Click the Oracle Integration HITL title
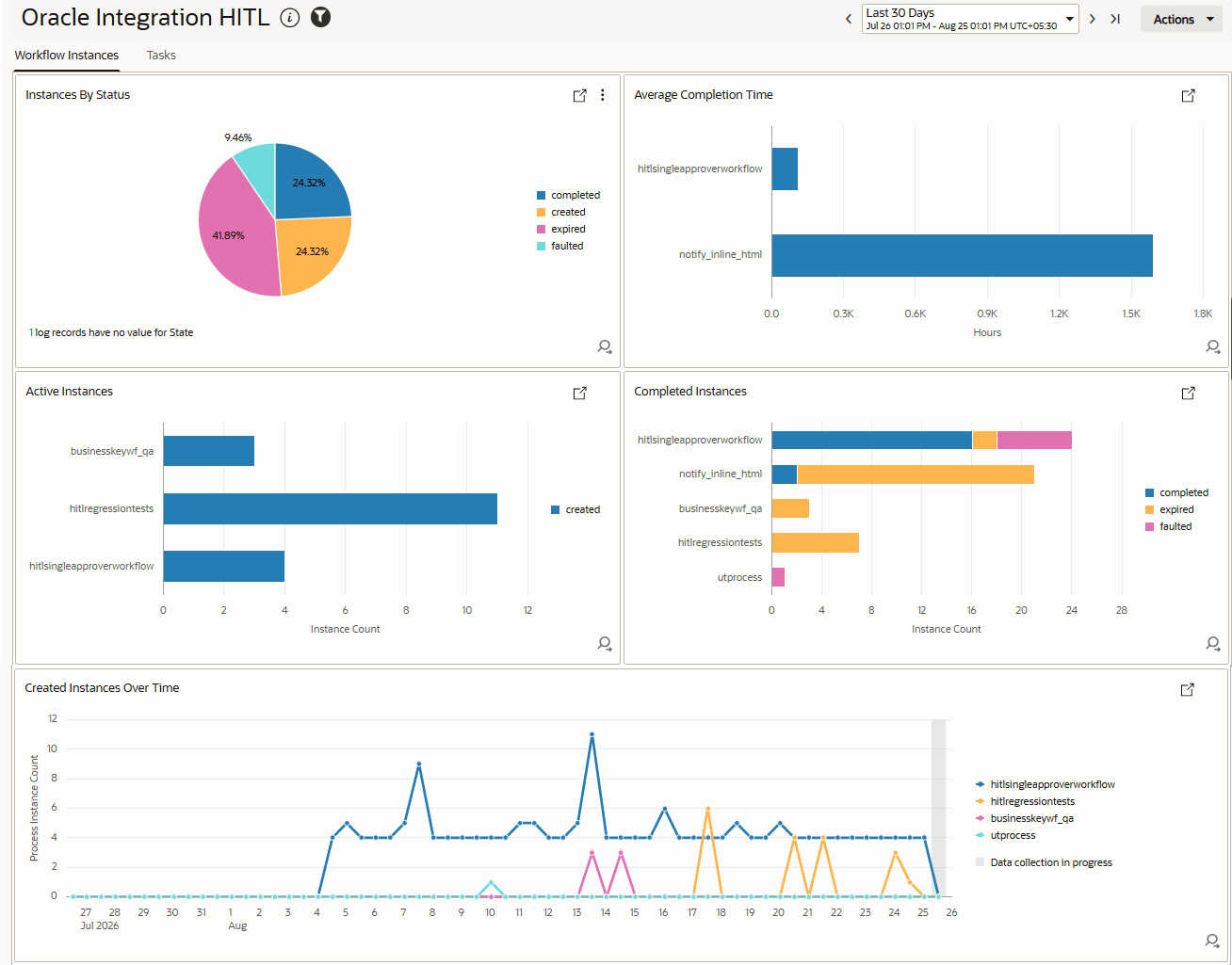The width and height of the screenshot is (1232, 965). (x=145, y=18)
